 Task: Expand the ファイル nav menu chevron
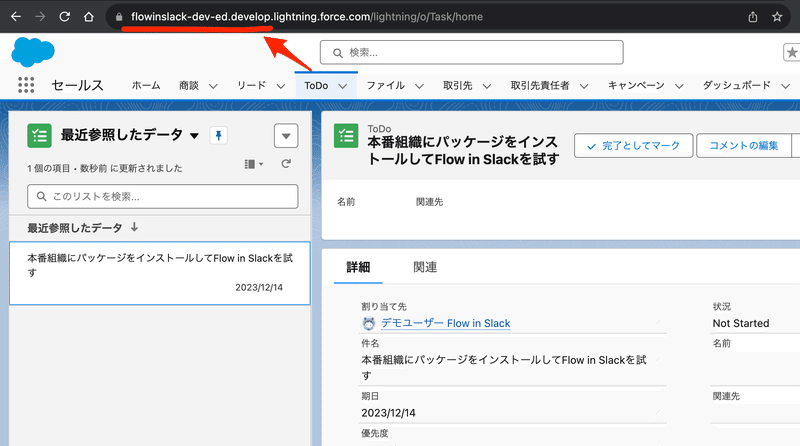(x=419, y=86)
